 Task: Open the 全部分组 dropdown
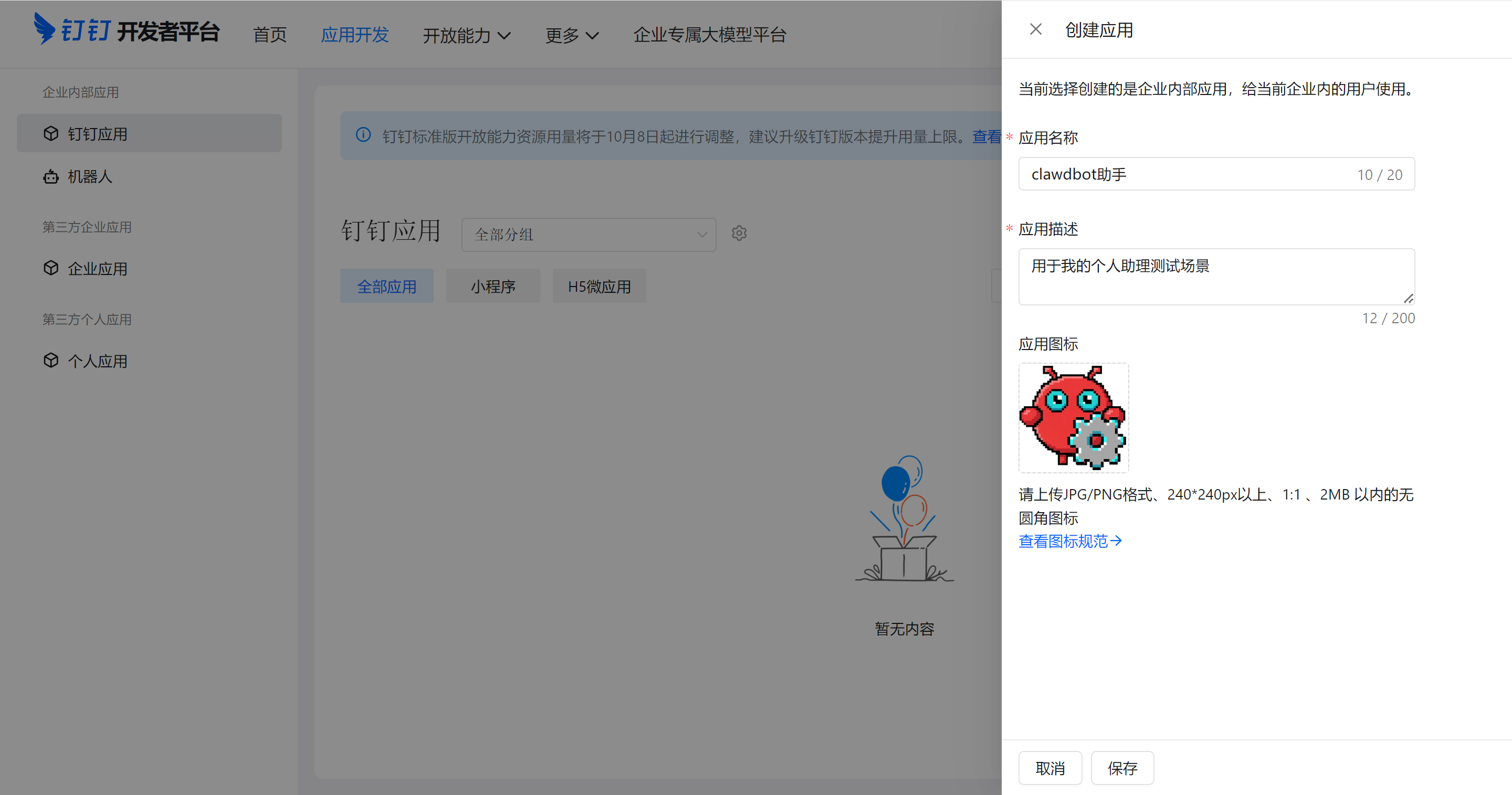click(588, 235)
